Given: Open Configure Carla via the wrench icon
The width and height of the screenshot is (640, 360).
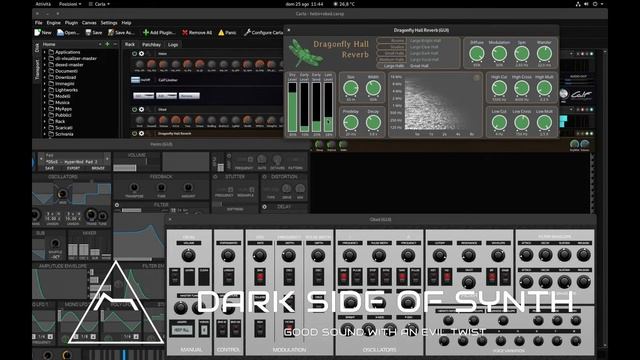Looking at the screenshot, I should (x=247, y=32).
